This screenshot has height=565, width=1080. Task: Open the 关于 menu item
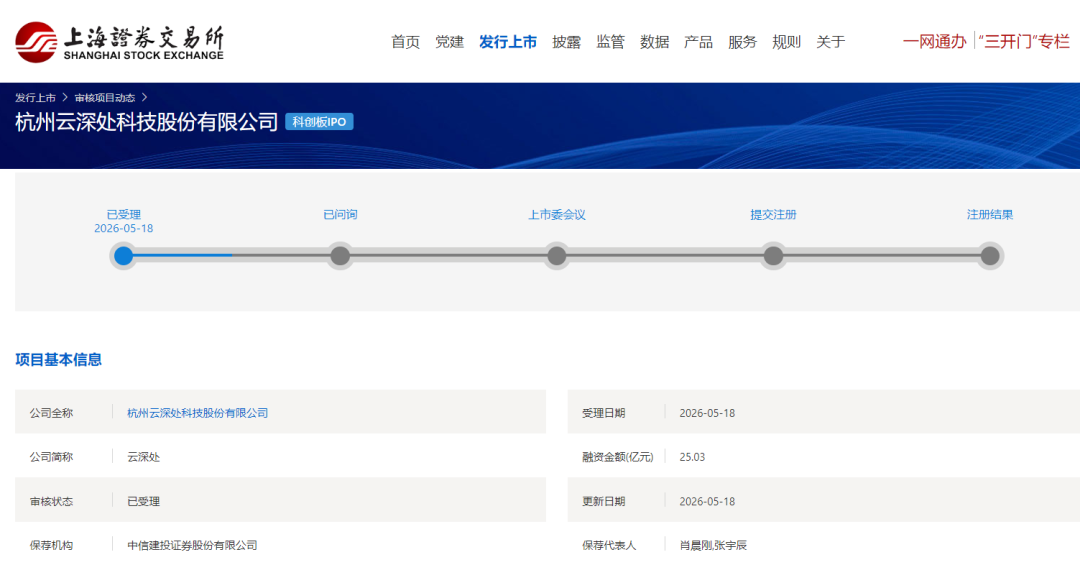(831, 42)
